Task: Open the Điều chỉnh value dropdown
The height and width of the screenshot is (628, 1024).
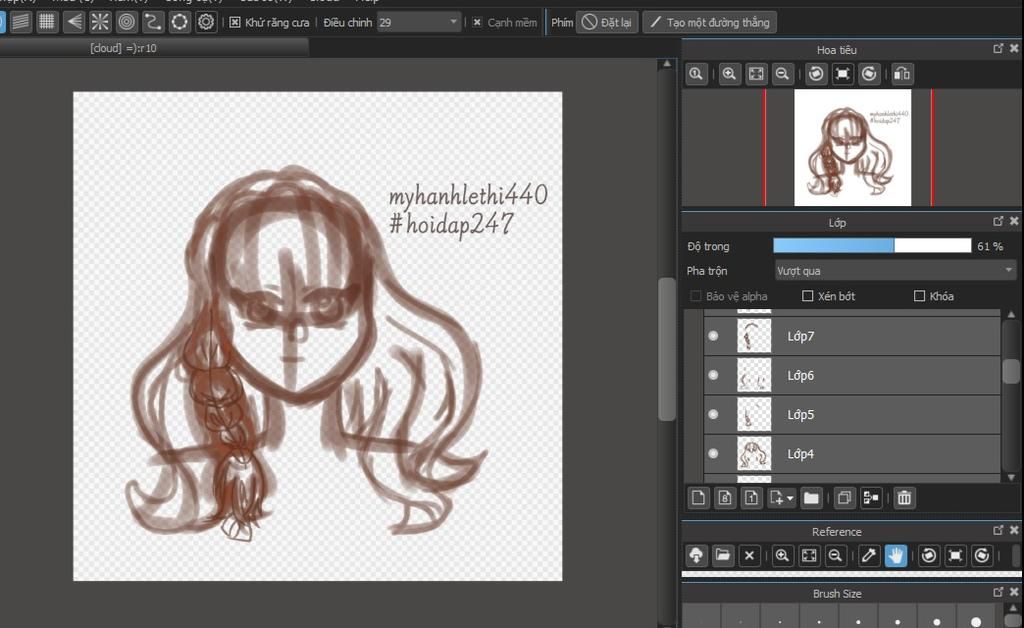Action: point(453,22)
